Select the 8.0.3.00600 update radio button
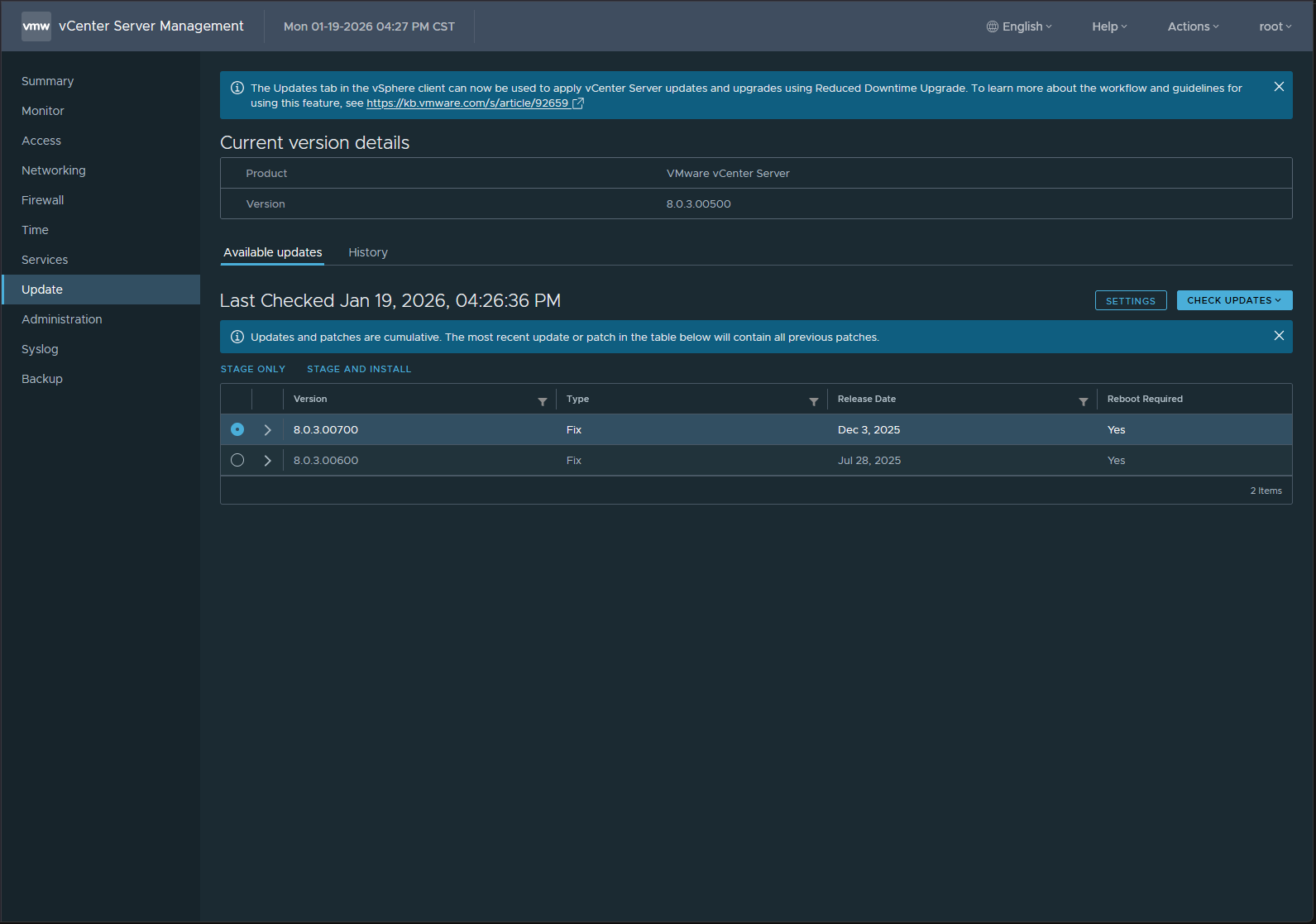Viewport: 1316px width, 924px height. [237, 460]
